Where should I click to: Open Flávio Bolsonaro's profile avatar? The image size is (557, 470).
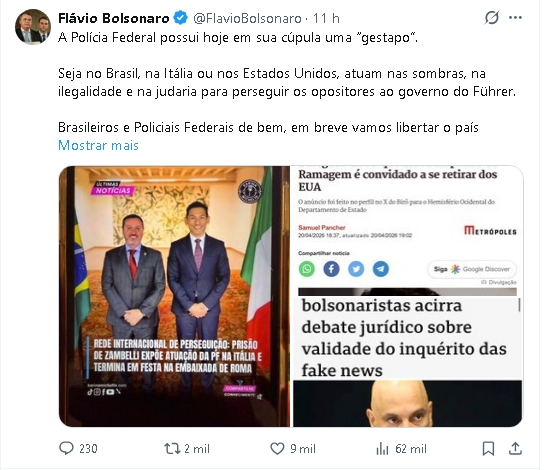33,27
